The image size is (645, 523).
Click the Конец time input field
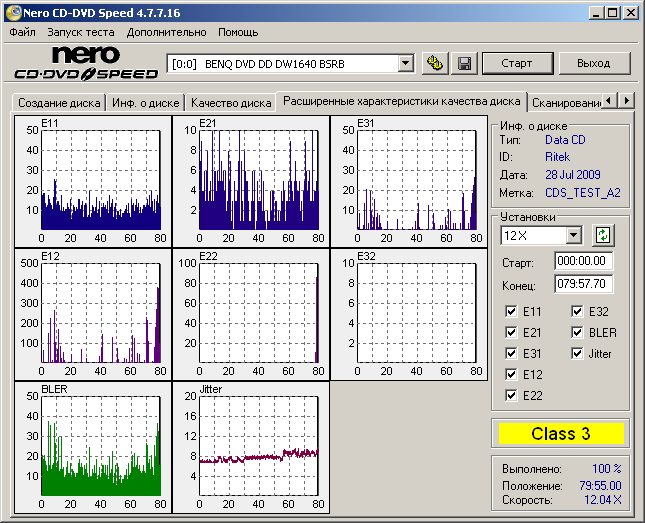coord(583,285)
